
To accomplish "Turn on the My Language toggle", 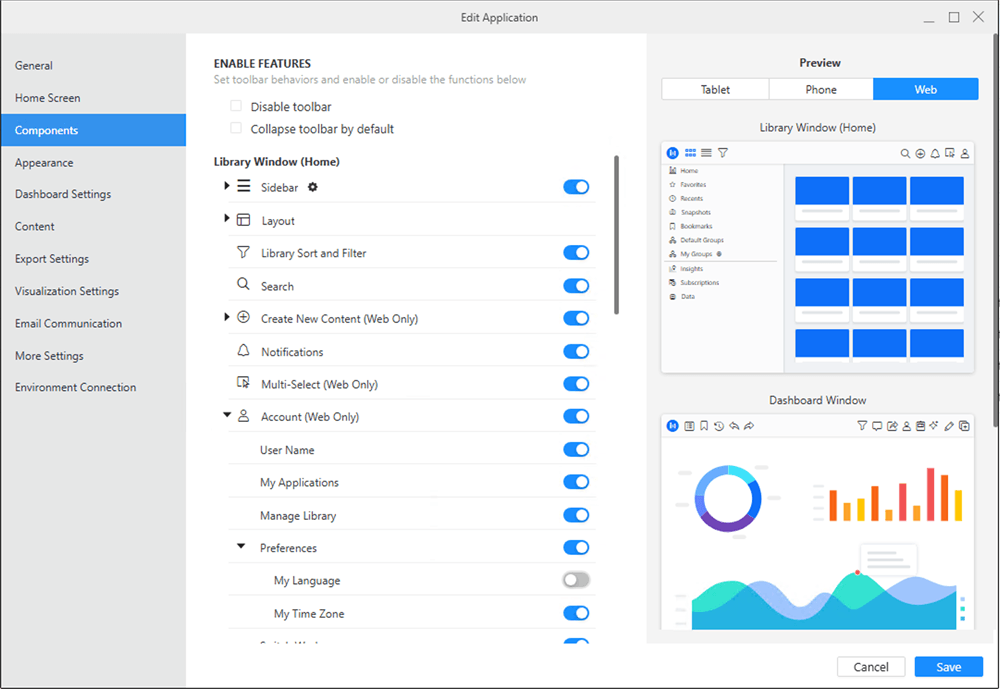I will click(x=576, y=580).
